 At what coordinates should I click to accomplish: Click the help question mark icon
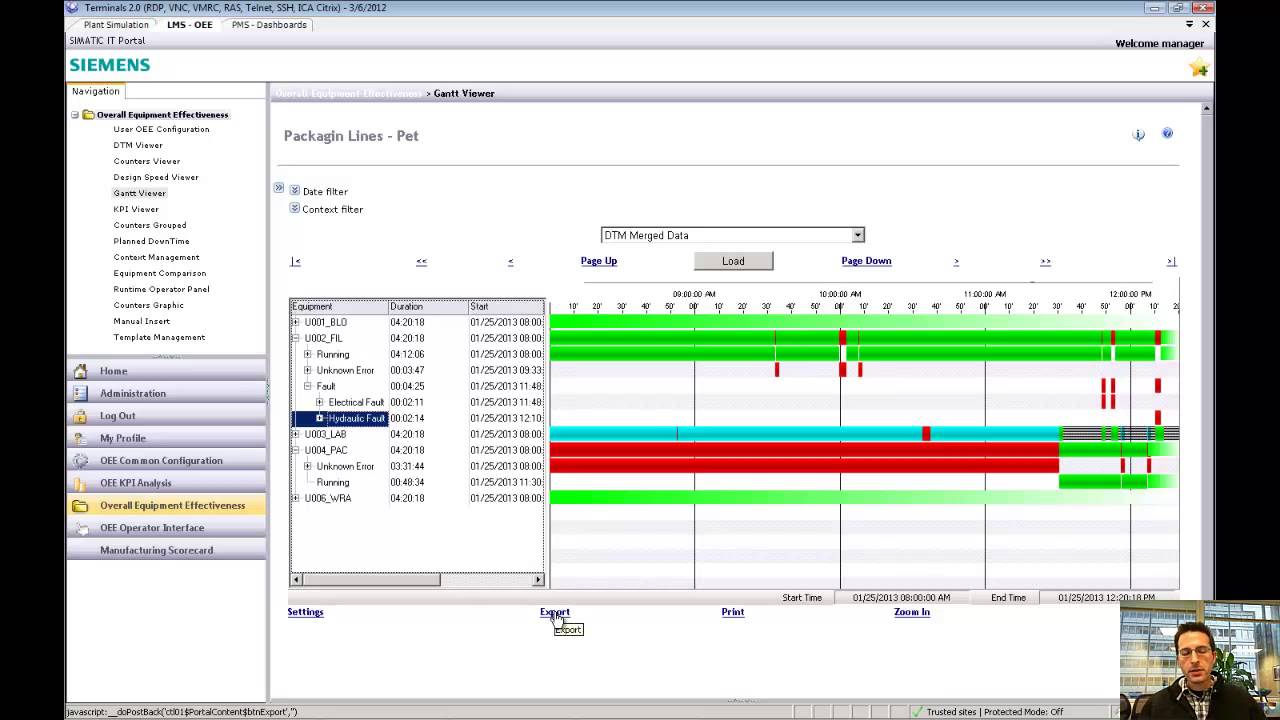tap(1167, 133)
